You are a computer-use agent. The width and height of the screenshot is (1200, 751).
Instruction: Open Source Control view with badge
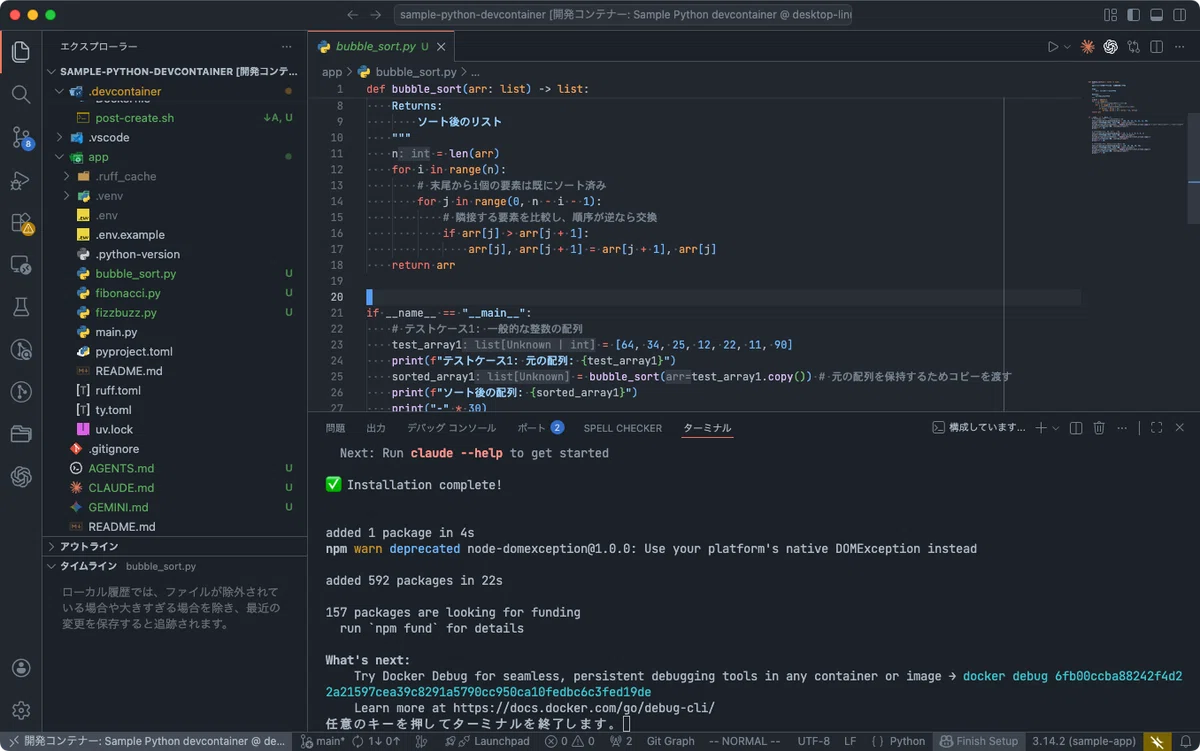(21, 138)
